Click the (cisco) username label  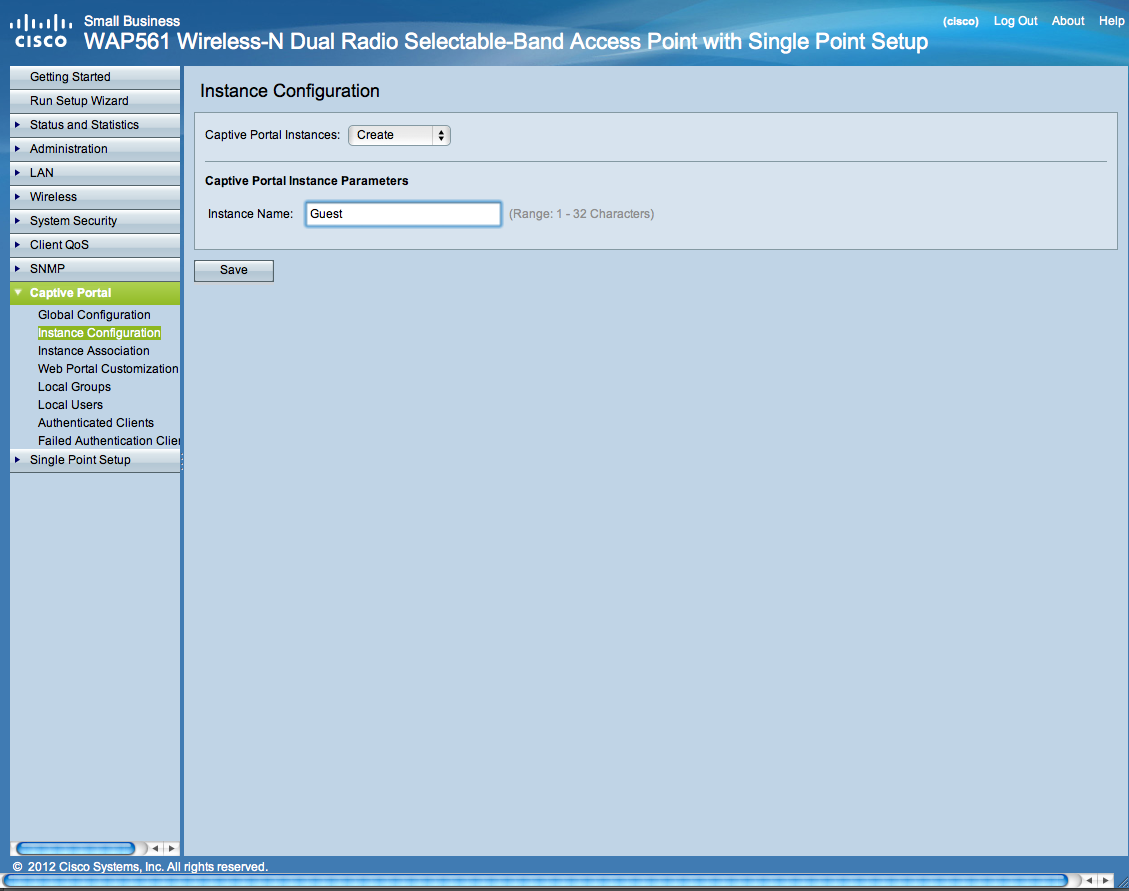pos(961,22)
